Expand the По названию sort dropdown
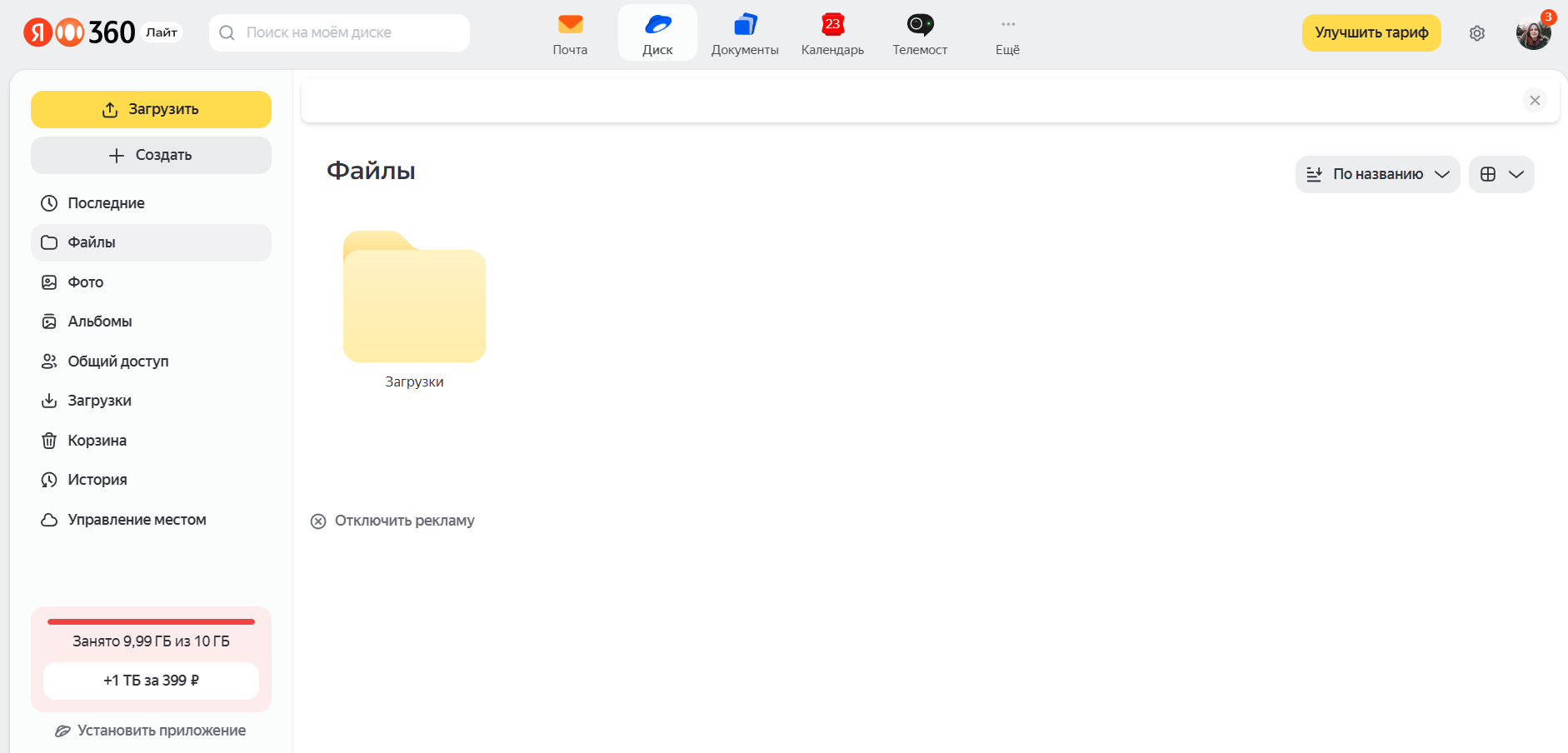Screen dimensions: 1568x753 pos(1377,174)
